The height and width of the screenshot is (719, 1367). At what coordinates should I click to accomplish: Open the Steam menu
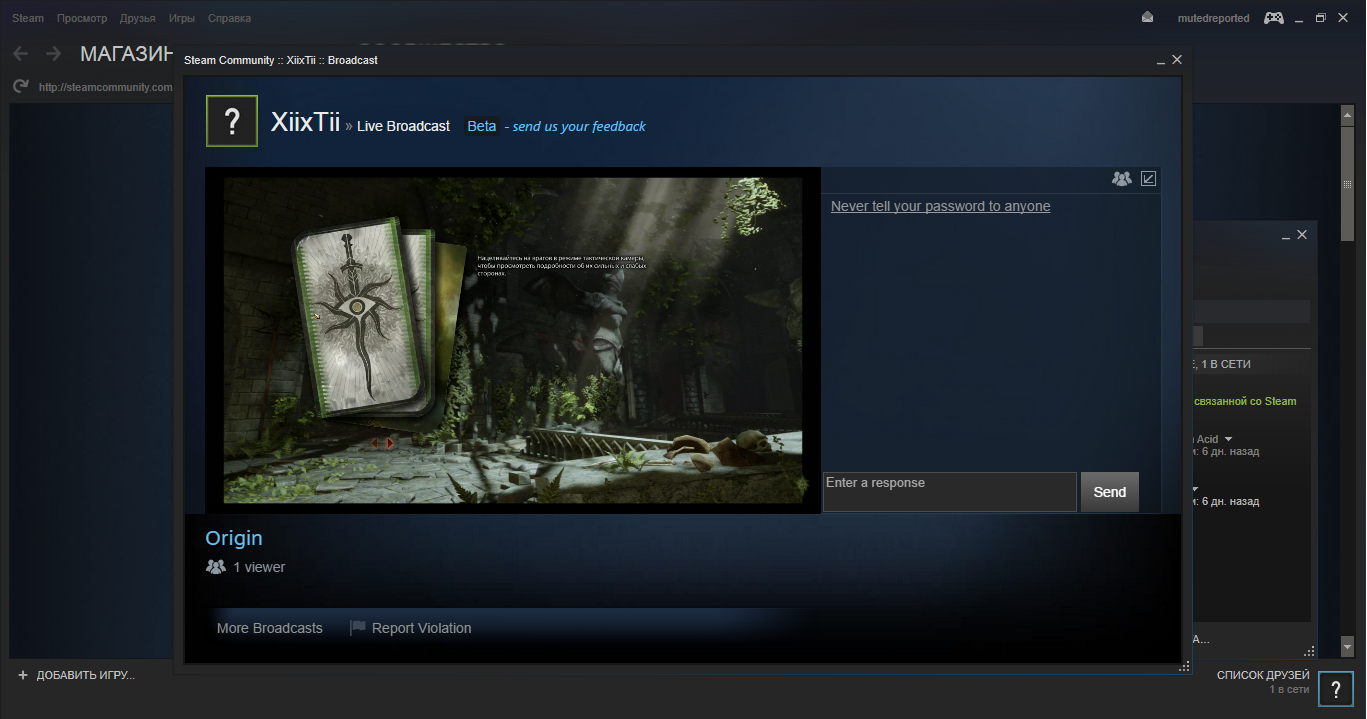pos(28,18)
